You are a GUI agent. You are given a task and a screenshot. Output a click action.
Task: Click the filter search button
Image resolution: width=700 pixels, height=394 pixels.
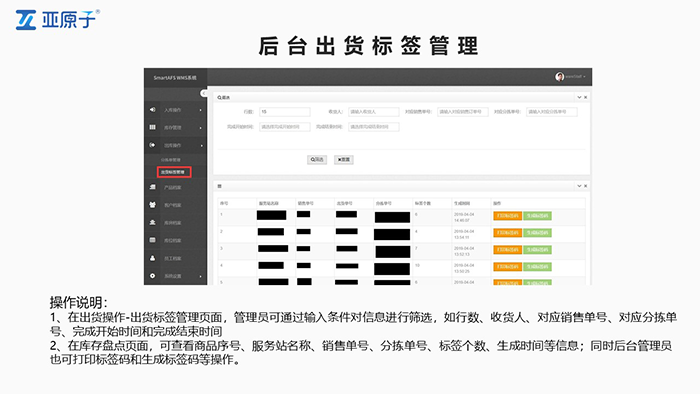pos(317,159)
